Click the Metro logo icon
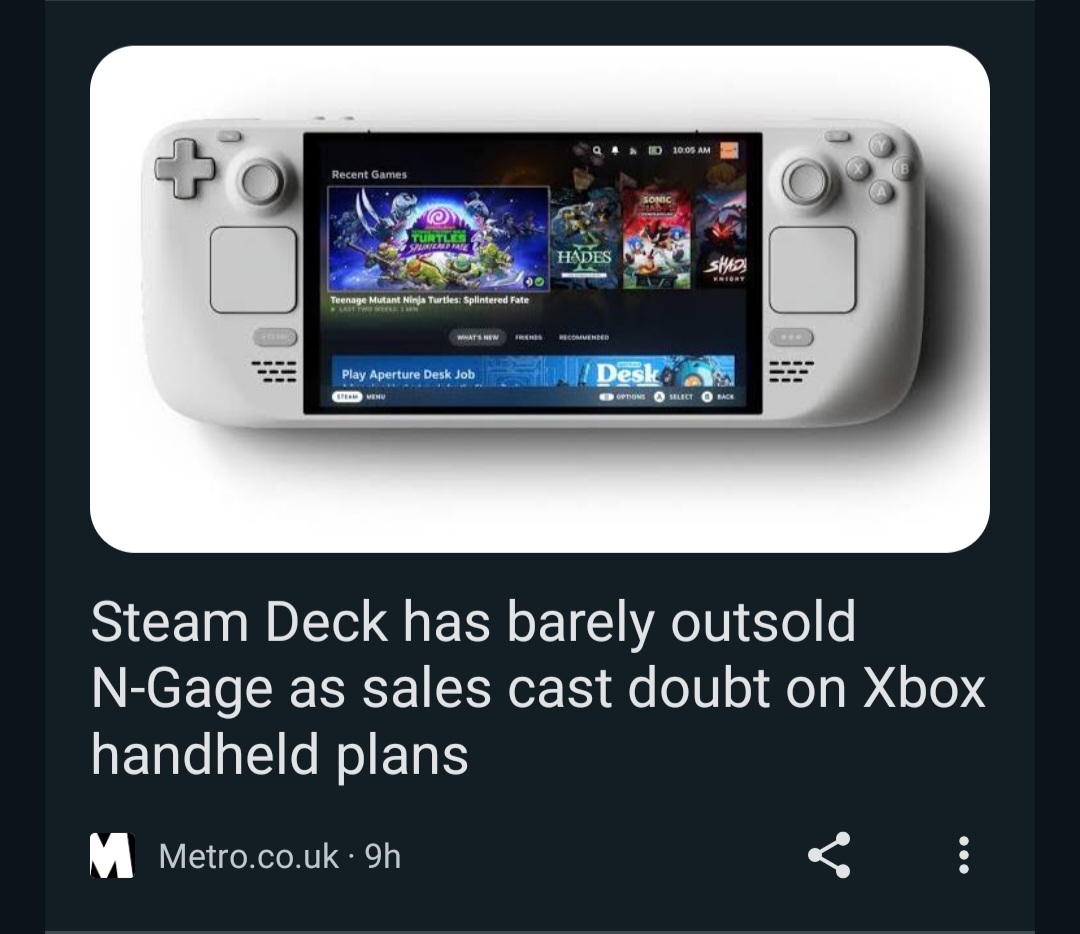This screenshot has height=934, width=1080. [x=112, y=855]
